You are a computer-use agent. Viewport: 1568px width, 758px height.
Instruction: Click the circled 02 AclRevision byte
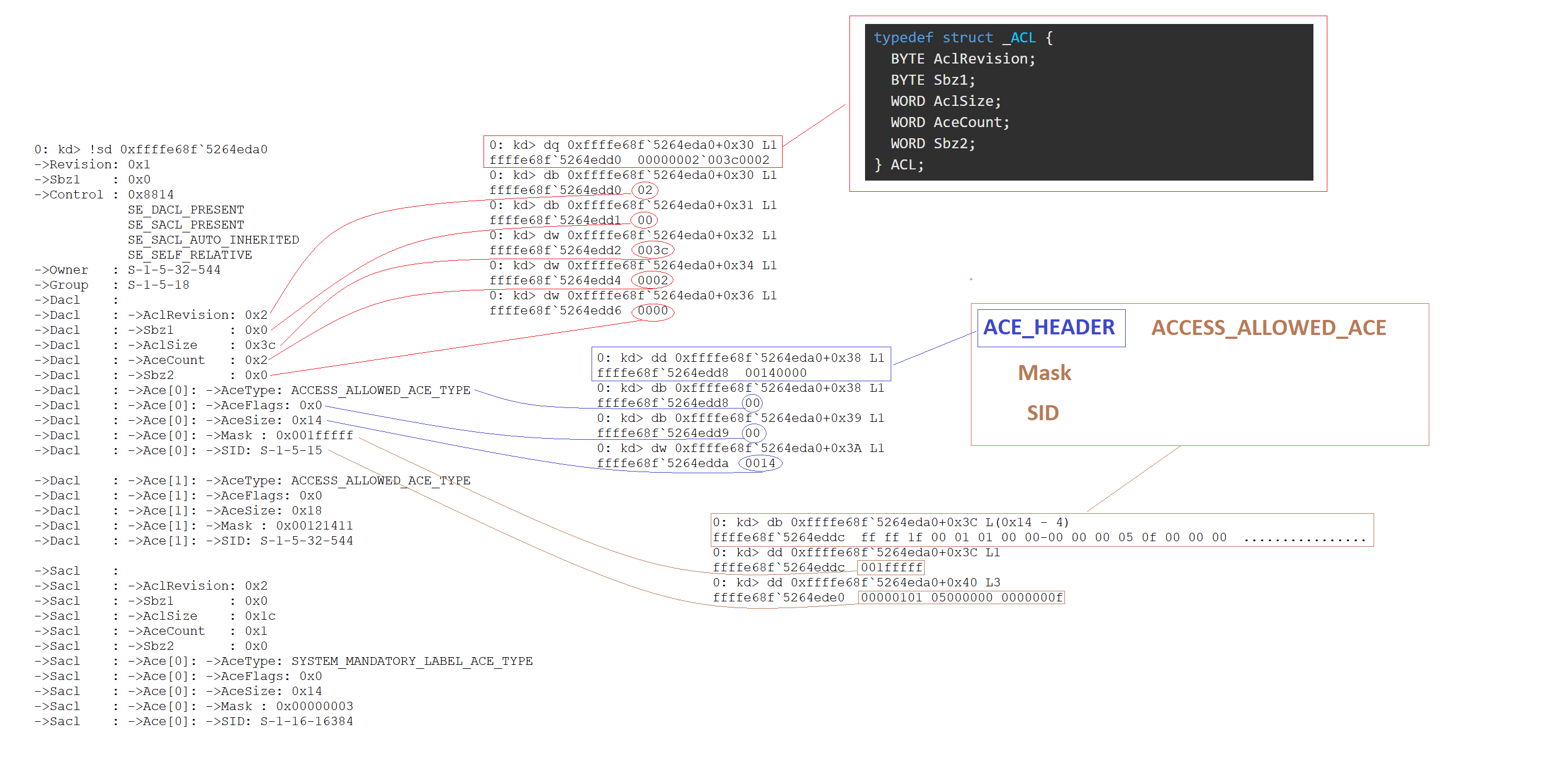[644, 190]
